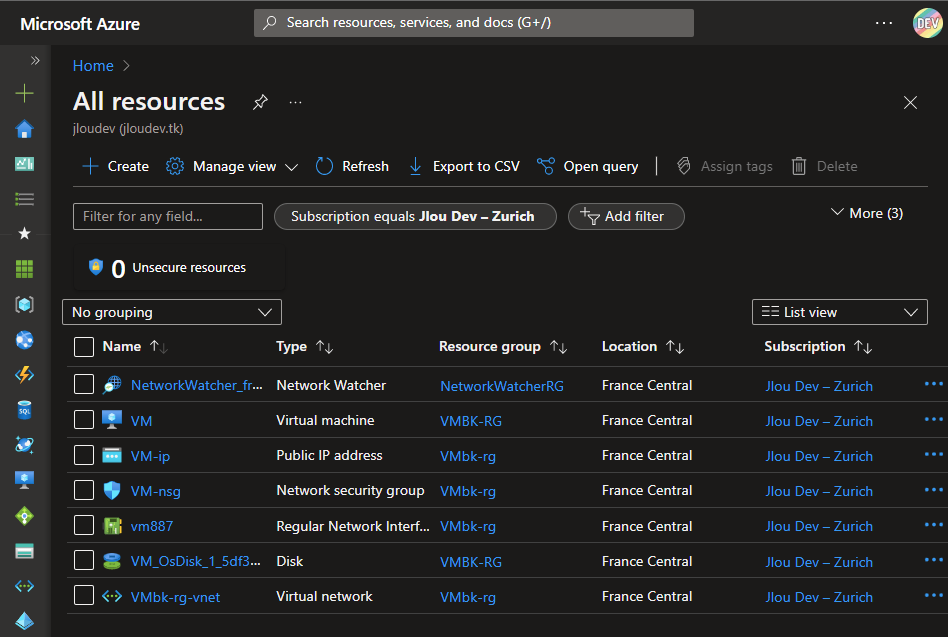Open ellipsis menu next to All resources title
Image resolution: width=948 pixels, height=637 pixels.
[295, 102]
